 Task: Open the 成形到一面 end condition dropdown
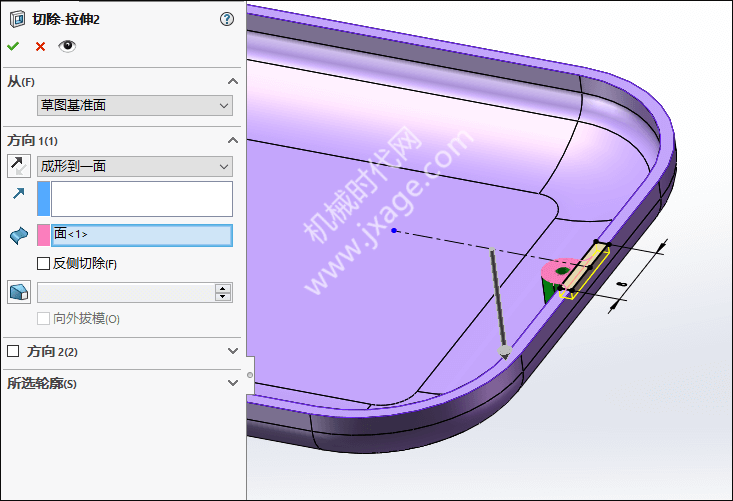coord(135,166)
